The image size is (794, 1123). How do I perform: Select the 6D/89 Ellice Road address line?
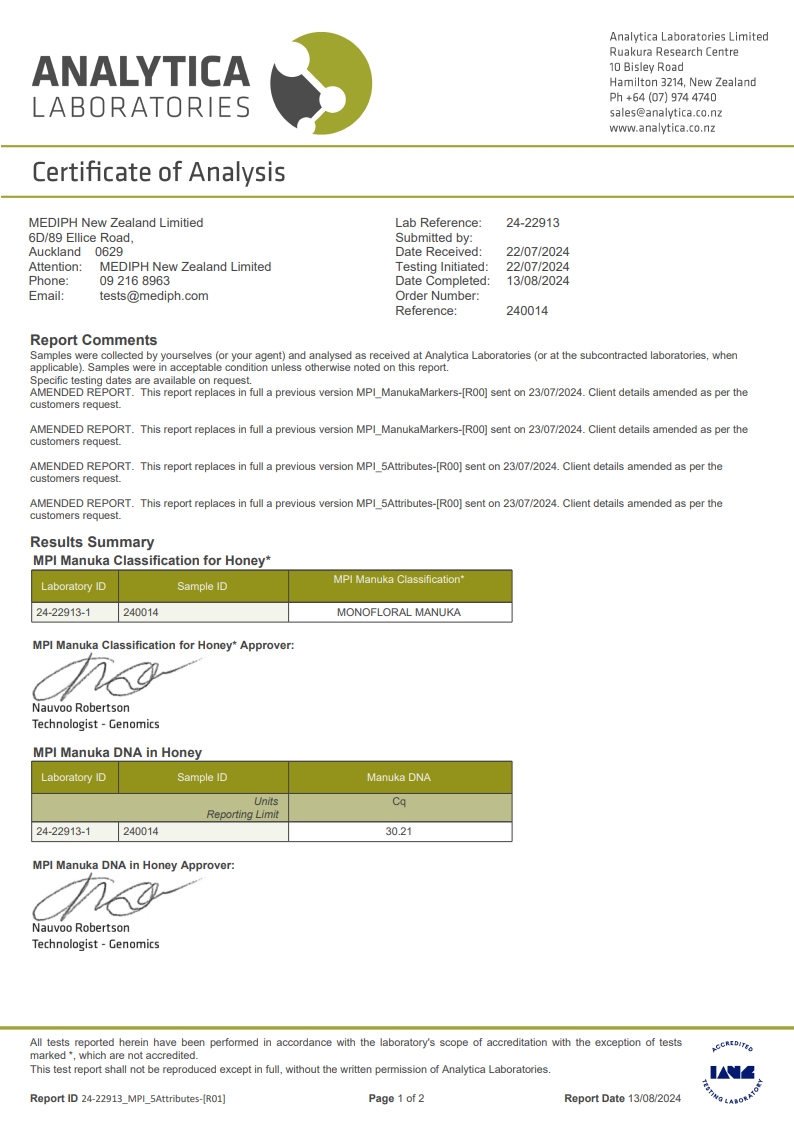pos(81,237)
